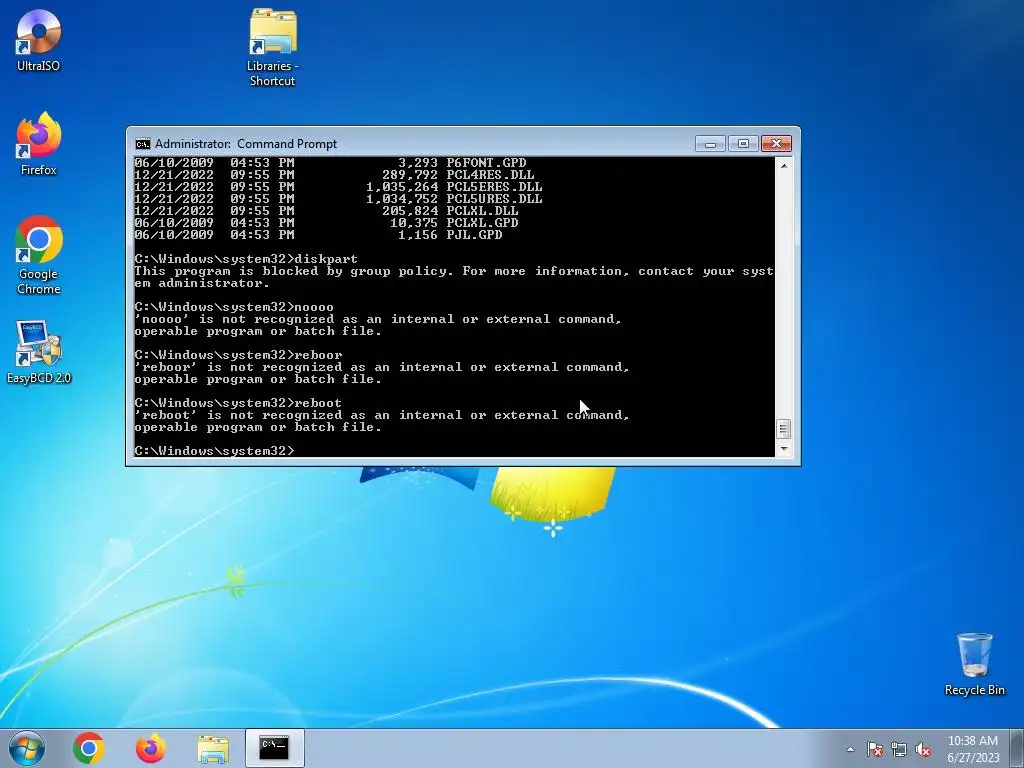The width and height of the screenshot is (1024, 768).
Task: Click the 'diskpart' command line
Action: 246,259
